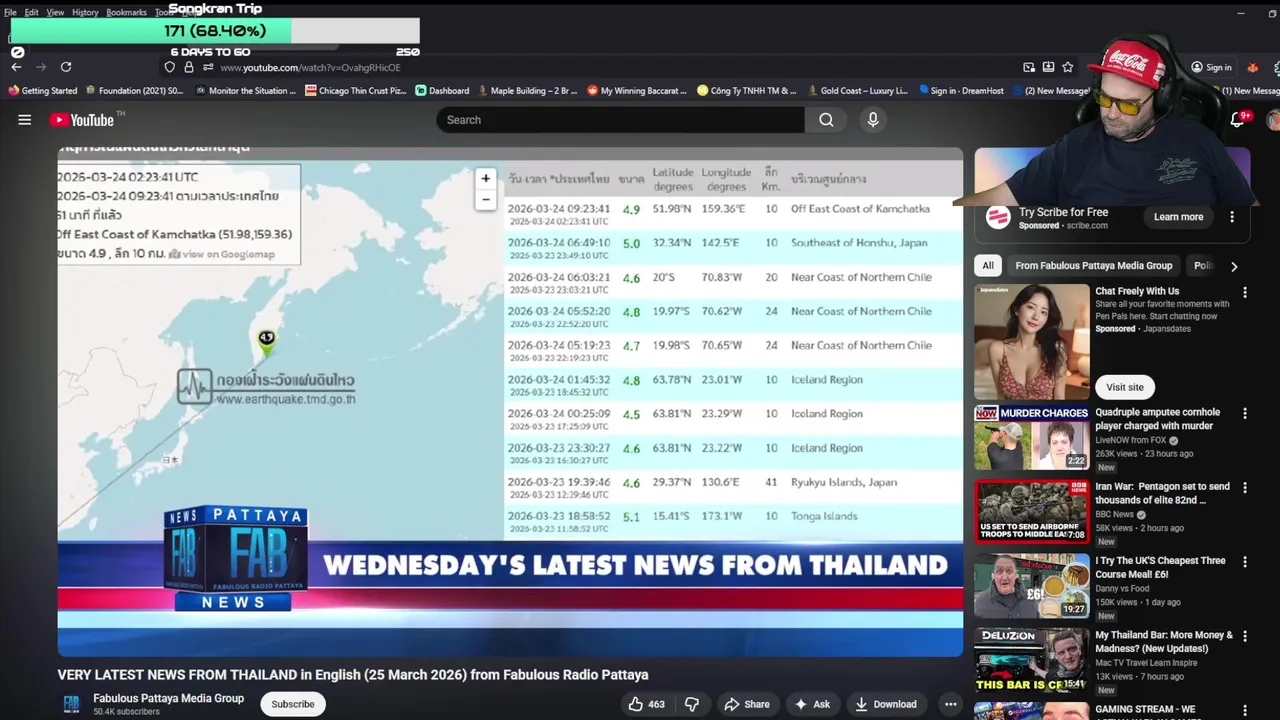
Task: Open Gold Coast Luxury bookmark
Action: (x=858, y=91)
